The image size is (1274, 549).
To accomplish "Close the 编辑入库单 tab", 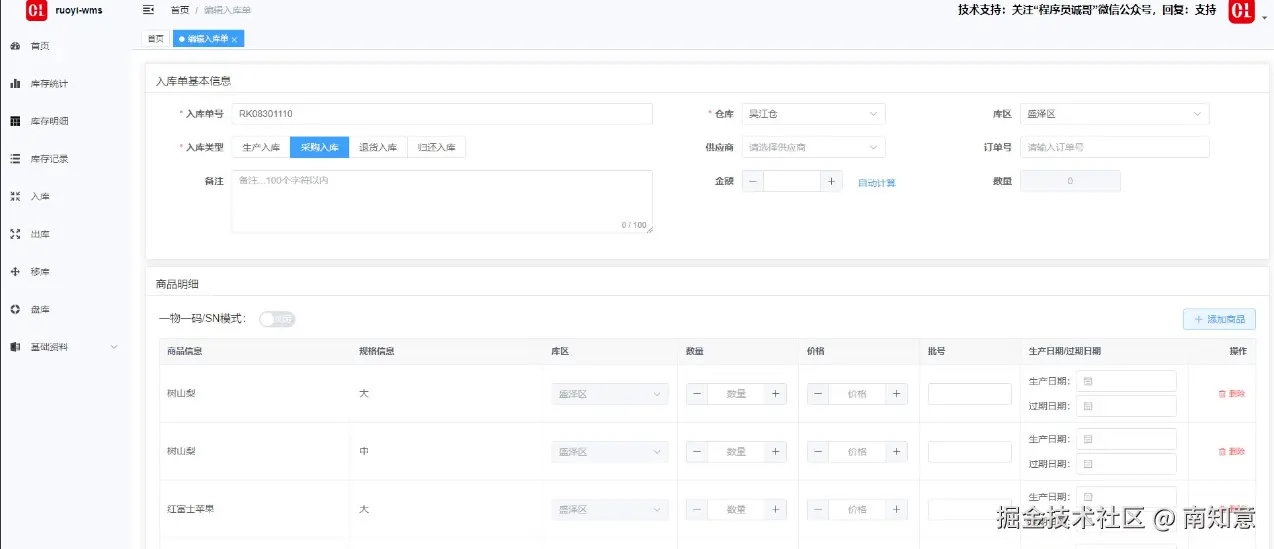I will tap(234, 39).
